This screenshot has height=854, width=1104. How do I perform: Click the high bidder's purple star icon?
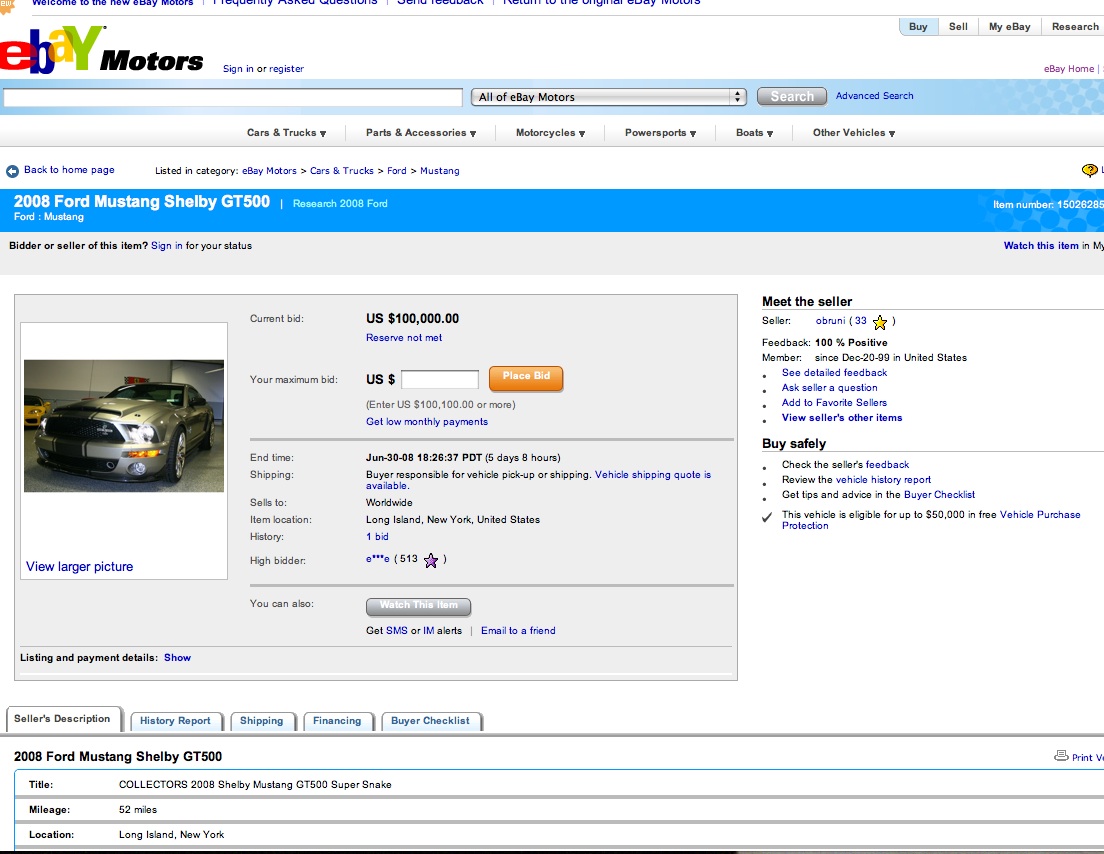click(431, 560)
